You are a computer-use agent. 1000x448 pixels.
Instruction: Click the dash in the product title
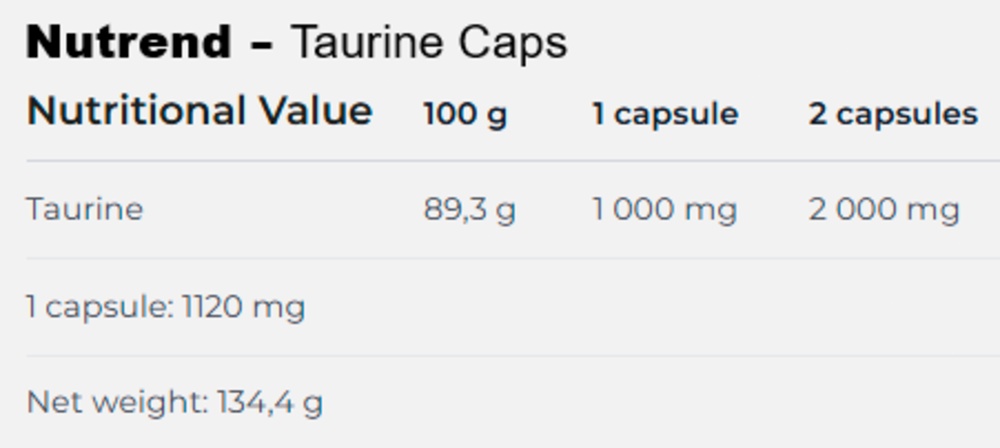coord(262,45)
